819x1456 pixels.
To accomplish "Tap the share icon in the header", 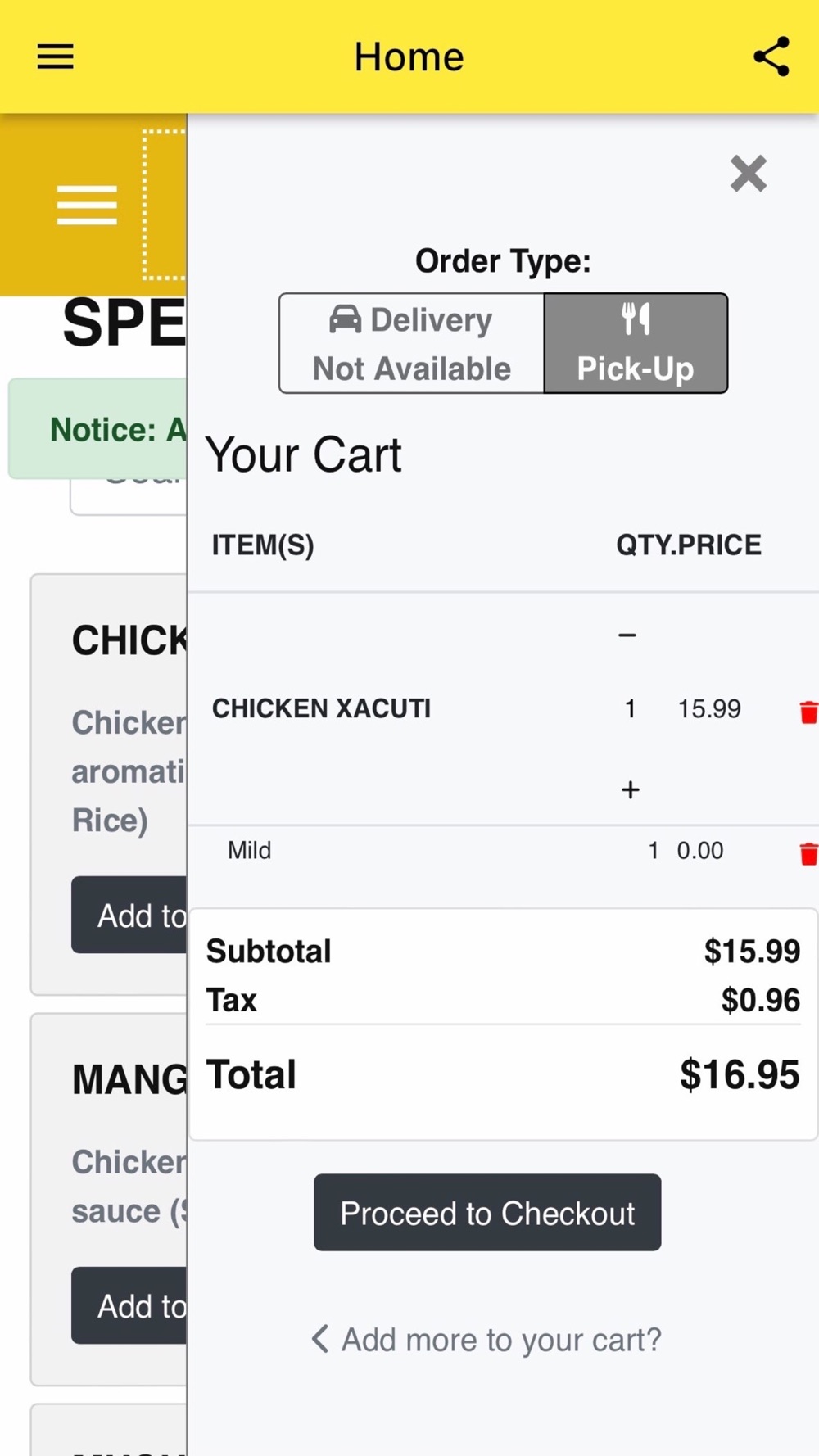I will tap(771, 57).
